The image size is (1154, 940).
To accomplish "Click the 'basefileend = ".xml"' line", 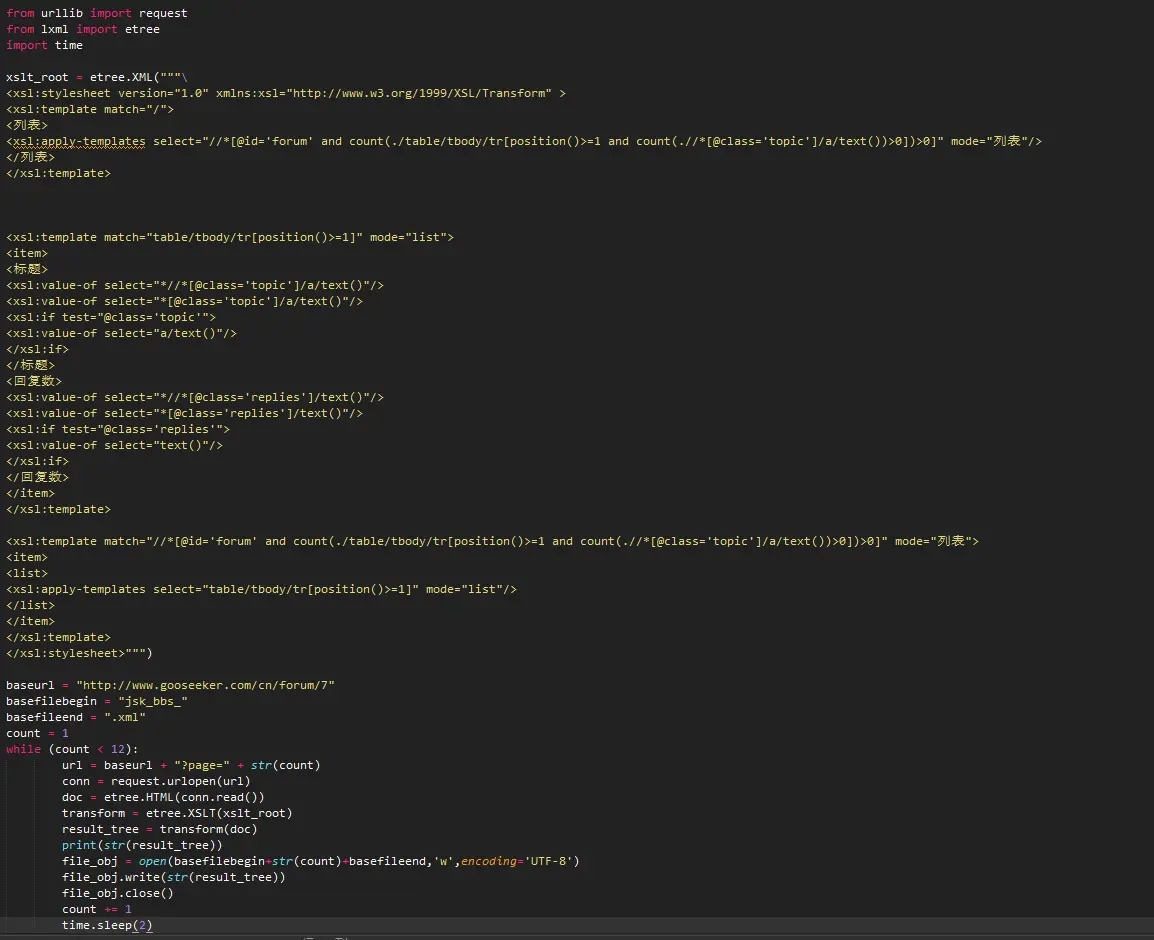I will (76, 718).
